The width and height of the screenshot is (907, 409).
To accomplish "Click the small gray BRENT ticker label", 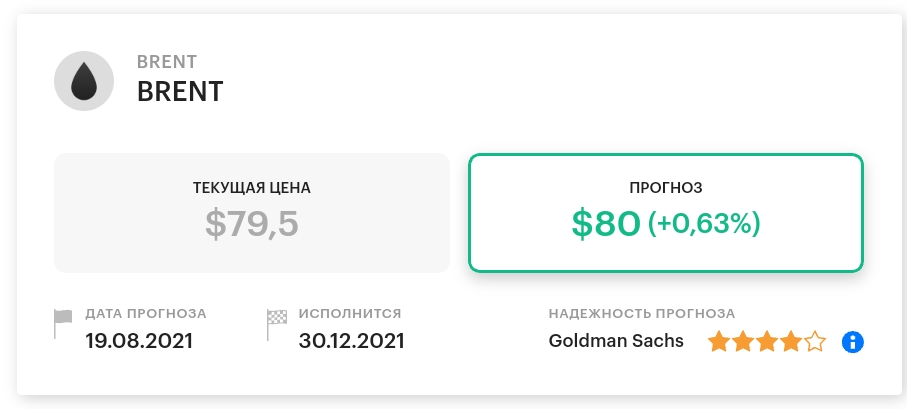I will coord(167,61).
